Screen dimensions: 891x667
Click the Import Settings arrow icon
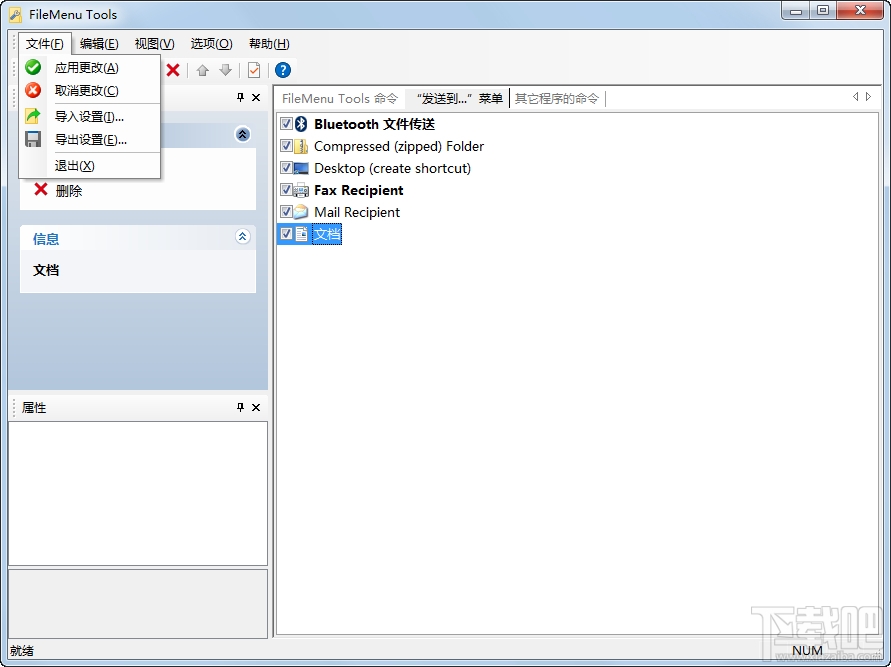point(33,116)
